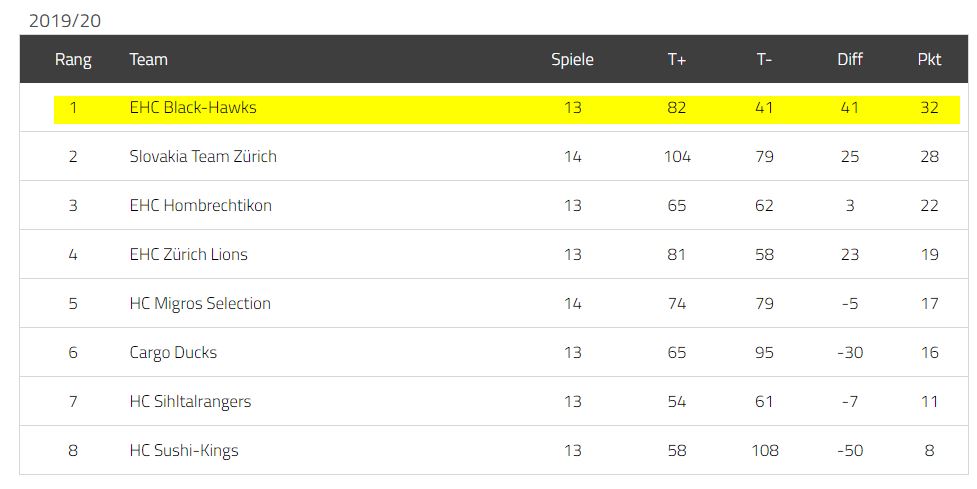Click the 2019/20 season heading
977x489 pixels.
[x=65, y=21]
